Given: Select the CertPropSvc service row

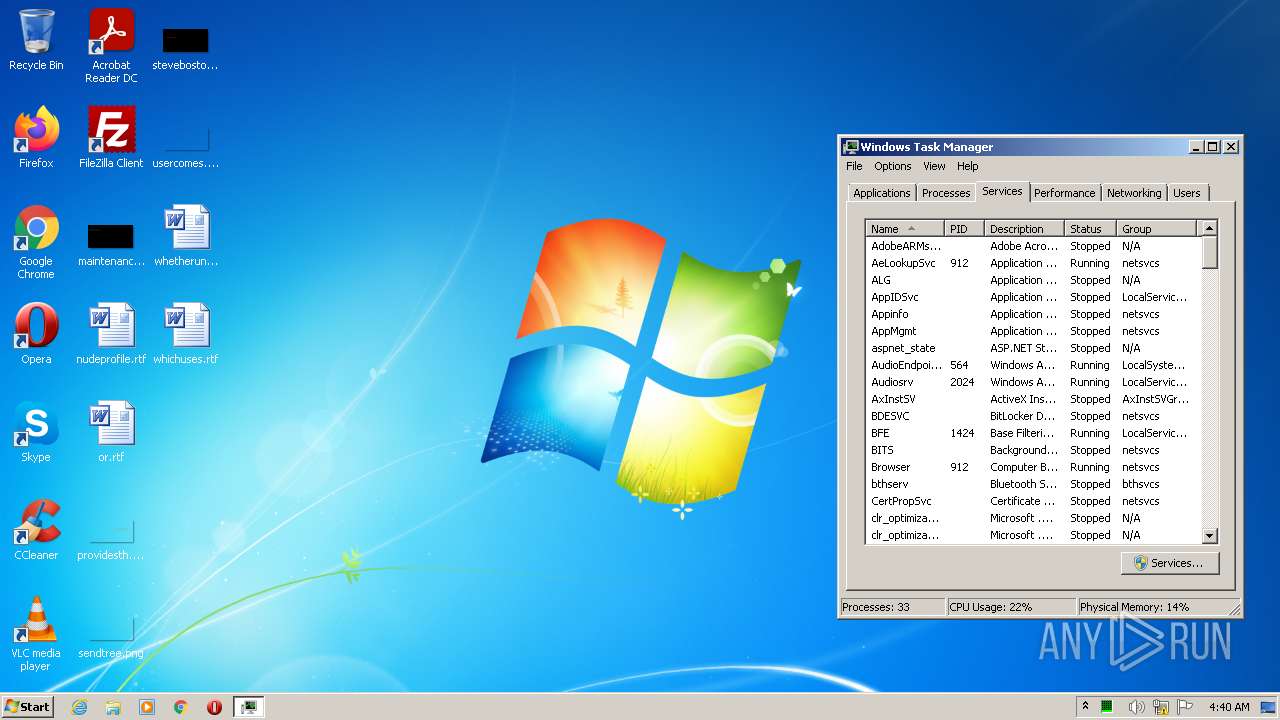Looking at the screenshot, I should [1032, 501].
